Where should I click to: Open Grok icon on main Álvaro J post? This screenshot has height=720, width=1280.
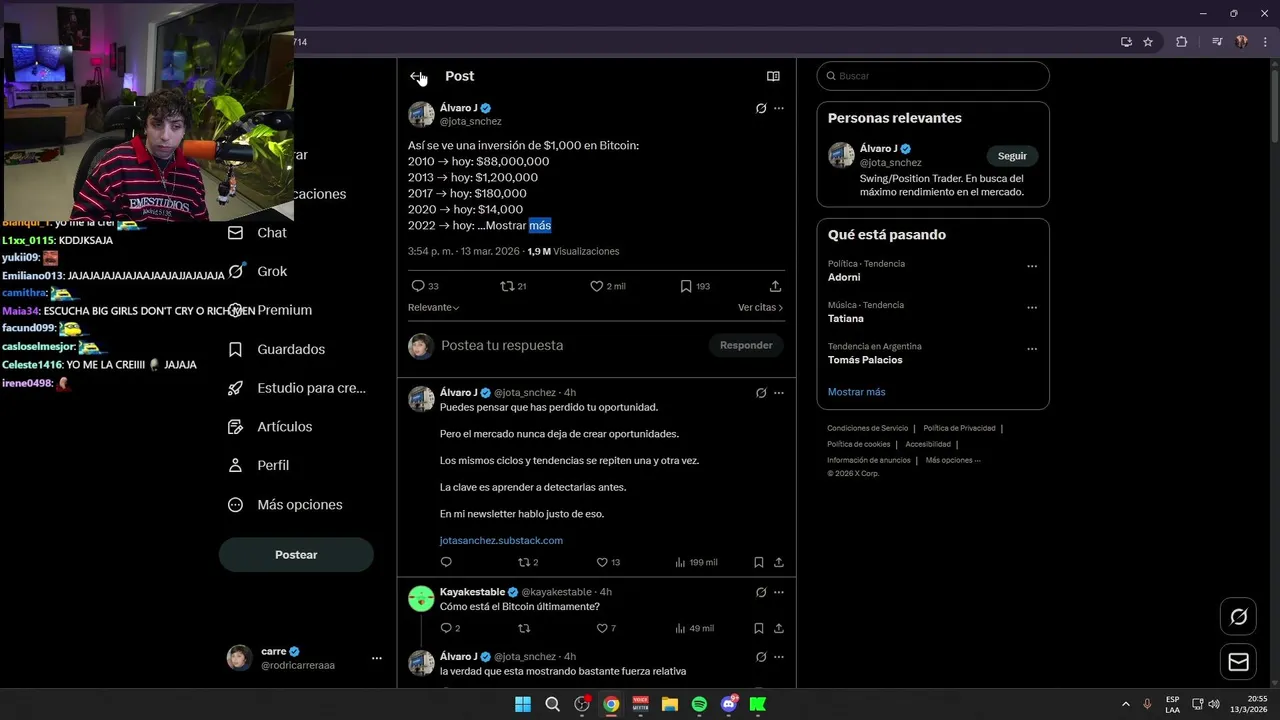(761, 108)
